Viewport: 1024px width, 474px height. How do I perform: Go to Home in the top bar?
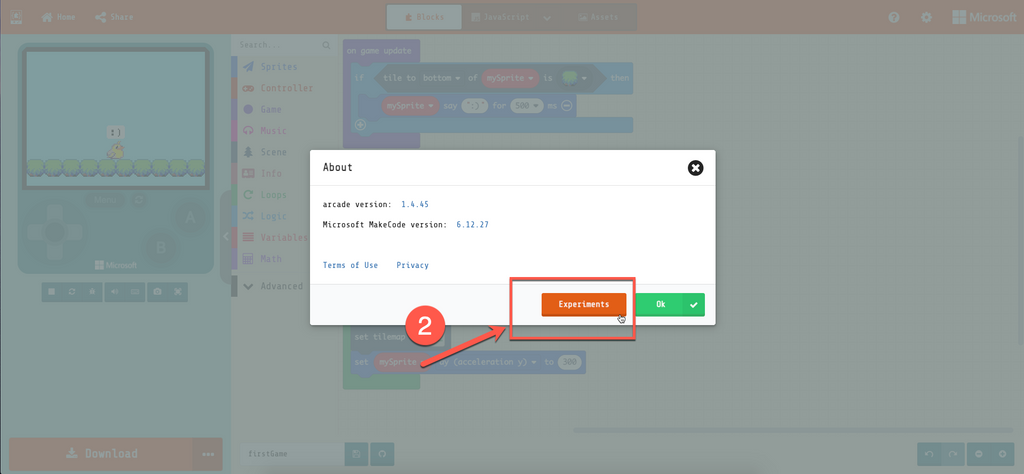(58, 17)
